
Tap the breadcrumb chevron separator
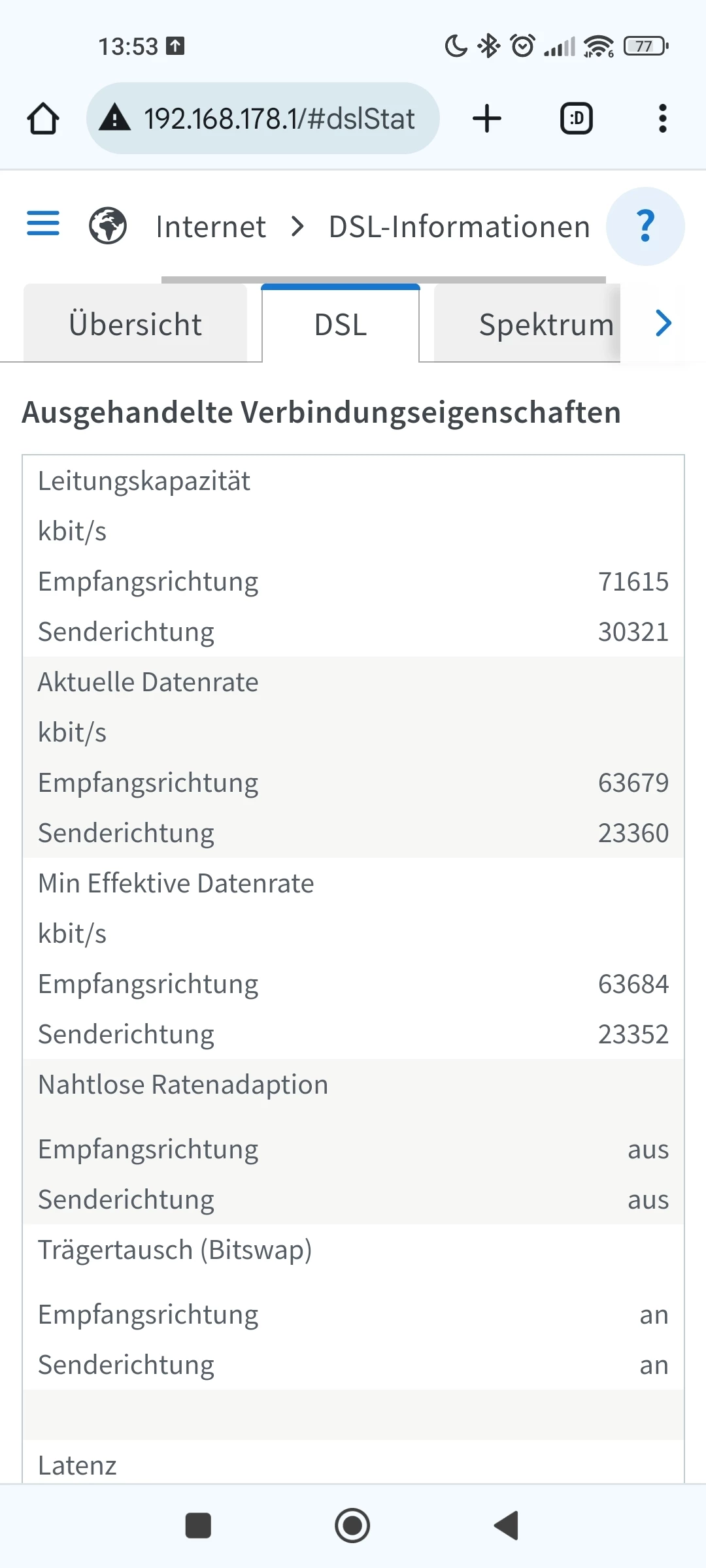pos(298,227)
